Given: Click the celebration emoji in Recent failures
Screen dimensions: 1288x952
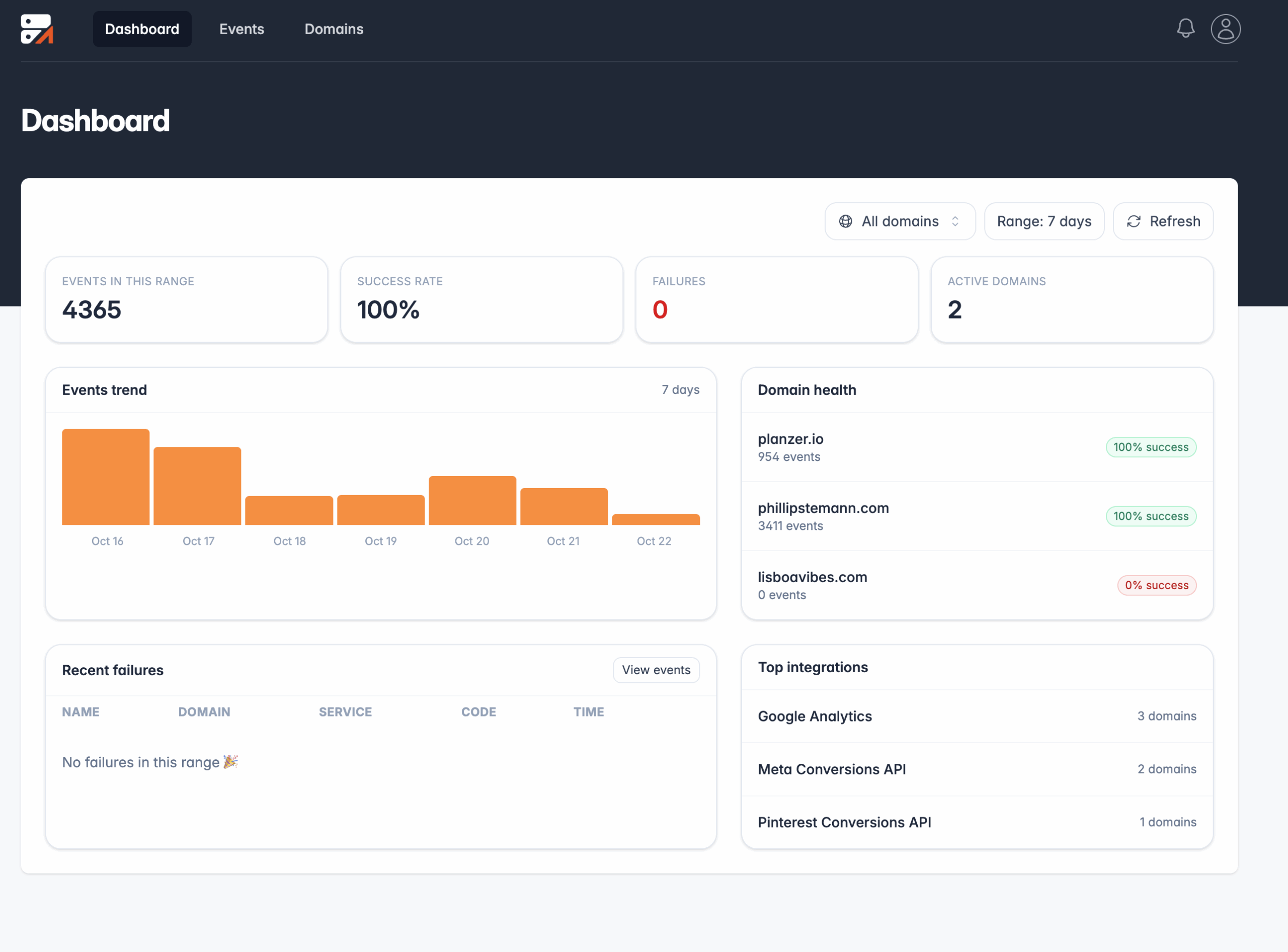Looking at the screenshot, I should (230, 762).
